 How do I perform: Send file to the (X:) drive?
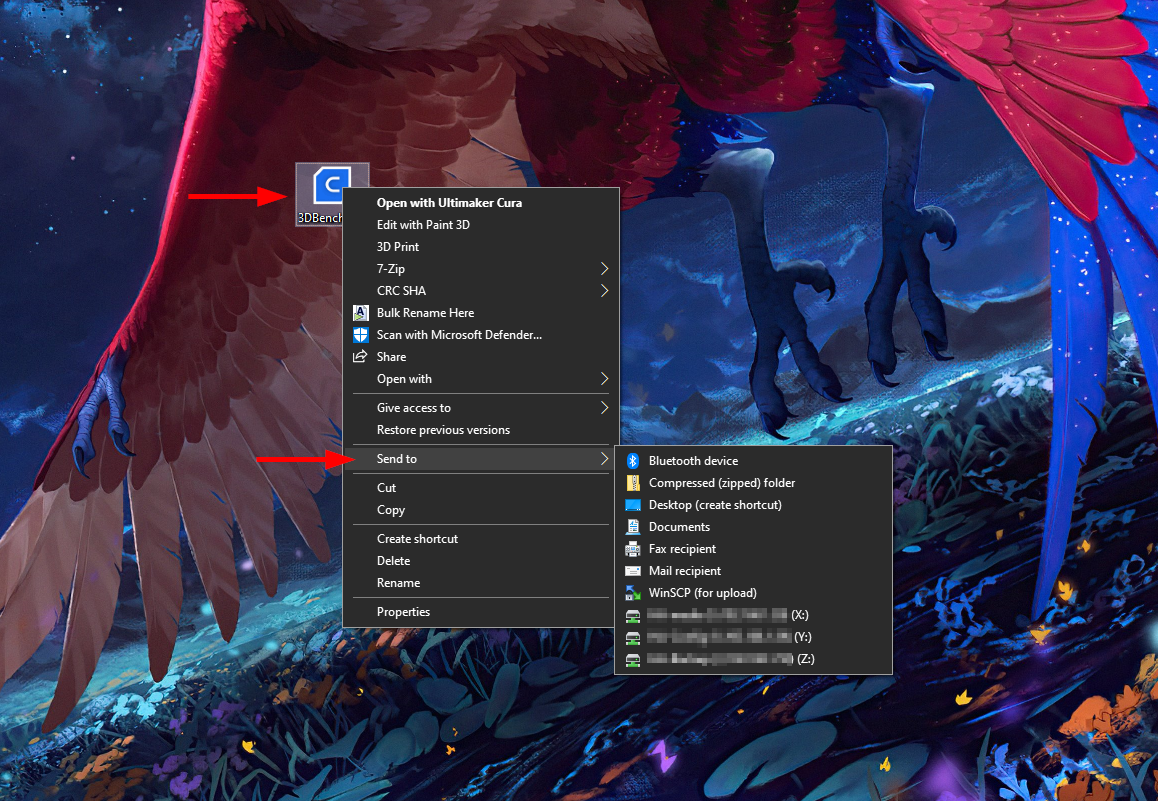click(753, 615)
